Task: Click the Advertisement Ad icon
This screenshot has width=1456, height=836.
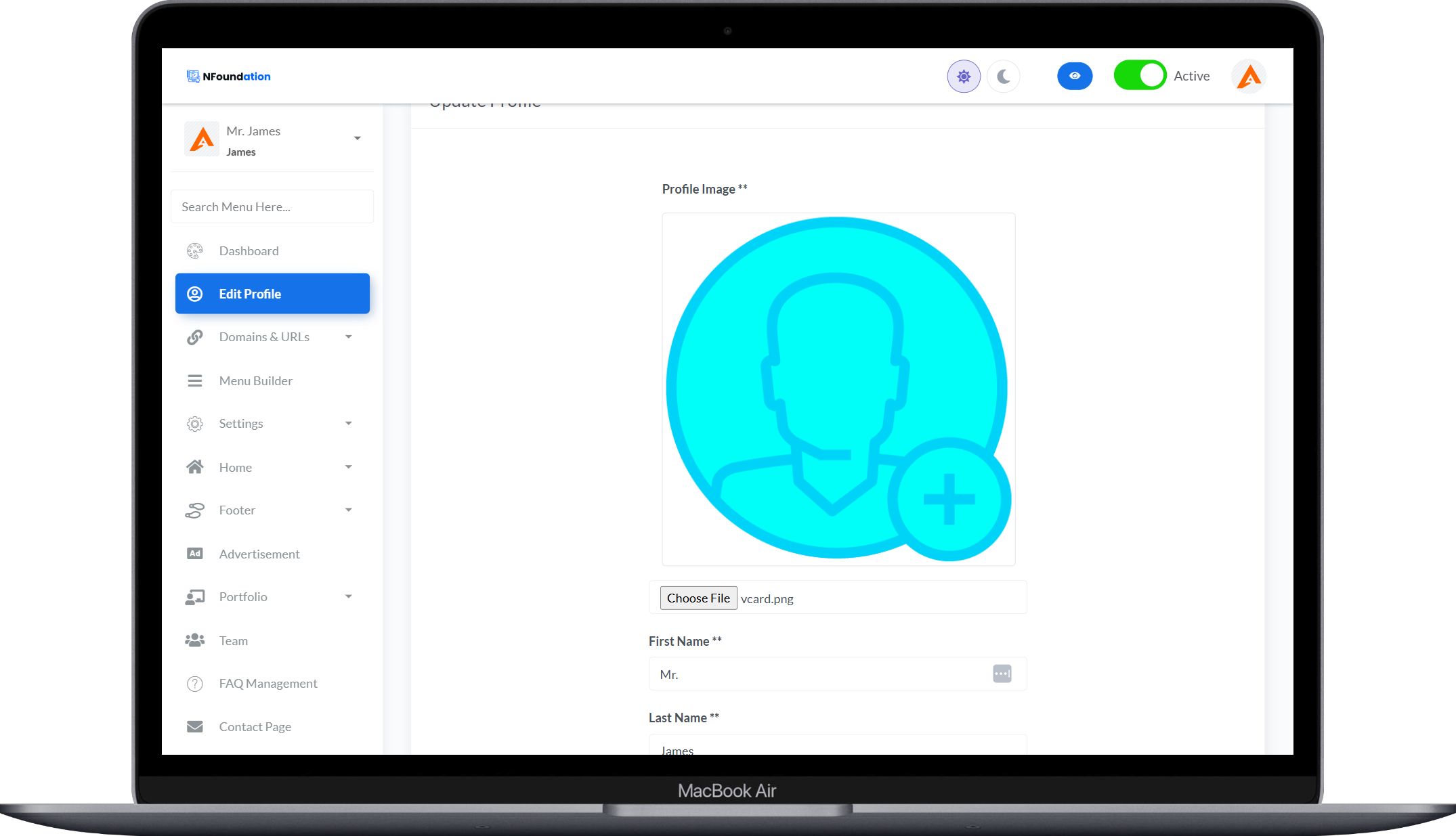Action: point(195,554)
